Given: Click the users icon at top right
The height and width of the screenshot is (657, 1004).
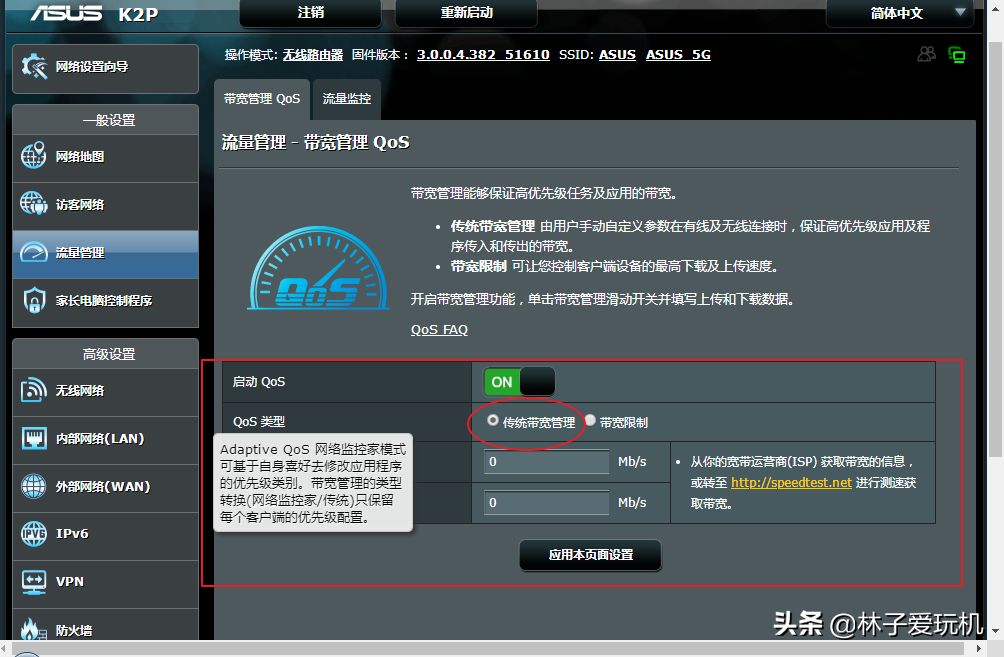Looking at the screenshot, I should click(927, 54).
